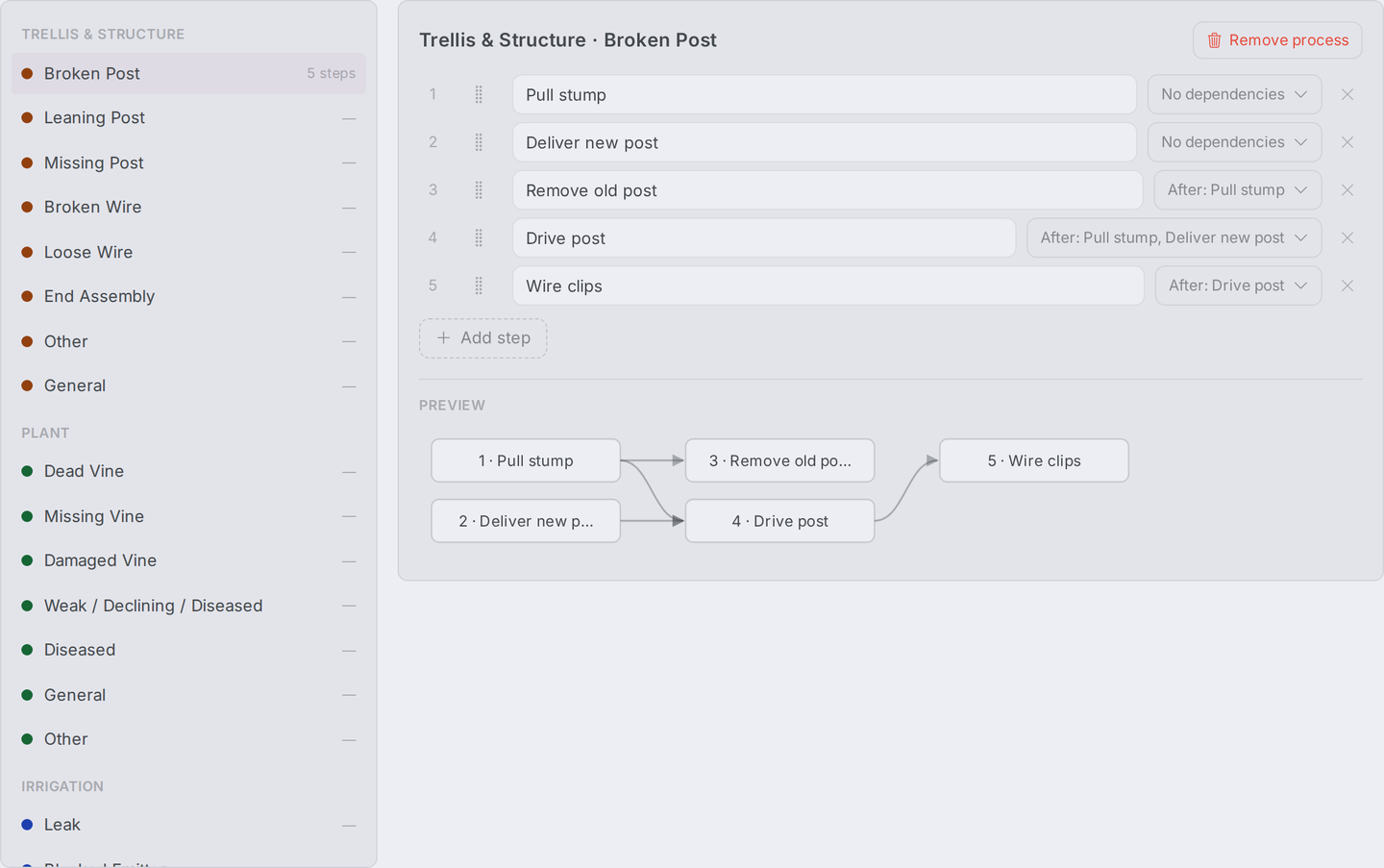This screenshot has height=868, width=1384.
Task: Select Broken Wire in the sidebar
Action: pyautogui.click(x=188, y=208)
